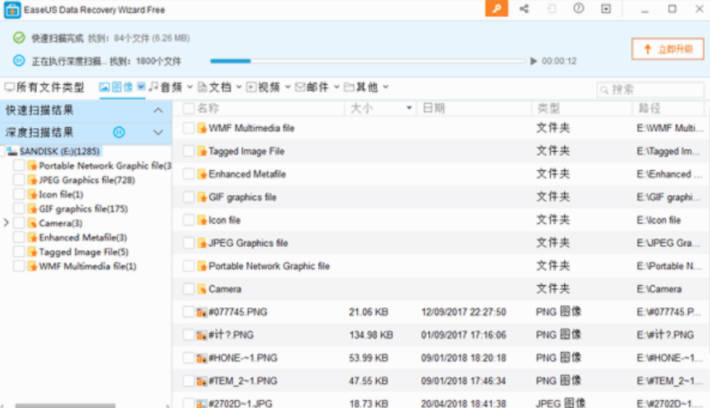The image size is (710, 409).
Task: Click the image icon of #077745.PNG
Action: click(202, 312)
